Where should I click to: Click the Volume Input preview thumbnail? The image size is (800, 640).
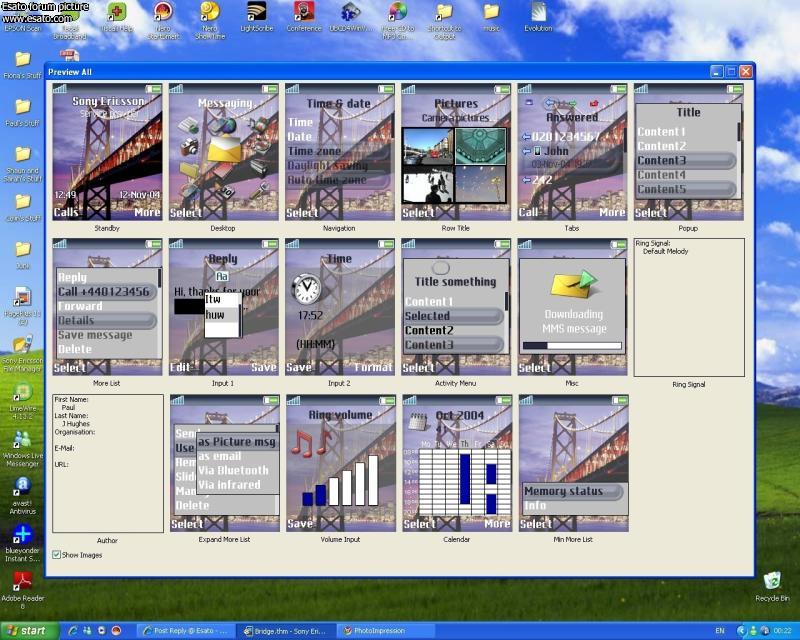point(339,463)
